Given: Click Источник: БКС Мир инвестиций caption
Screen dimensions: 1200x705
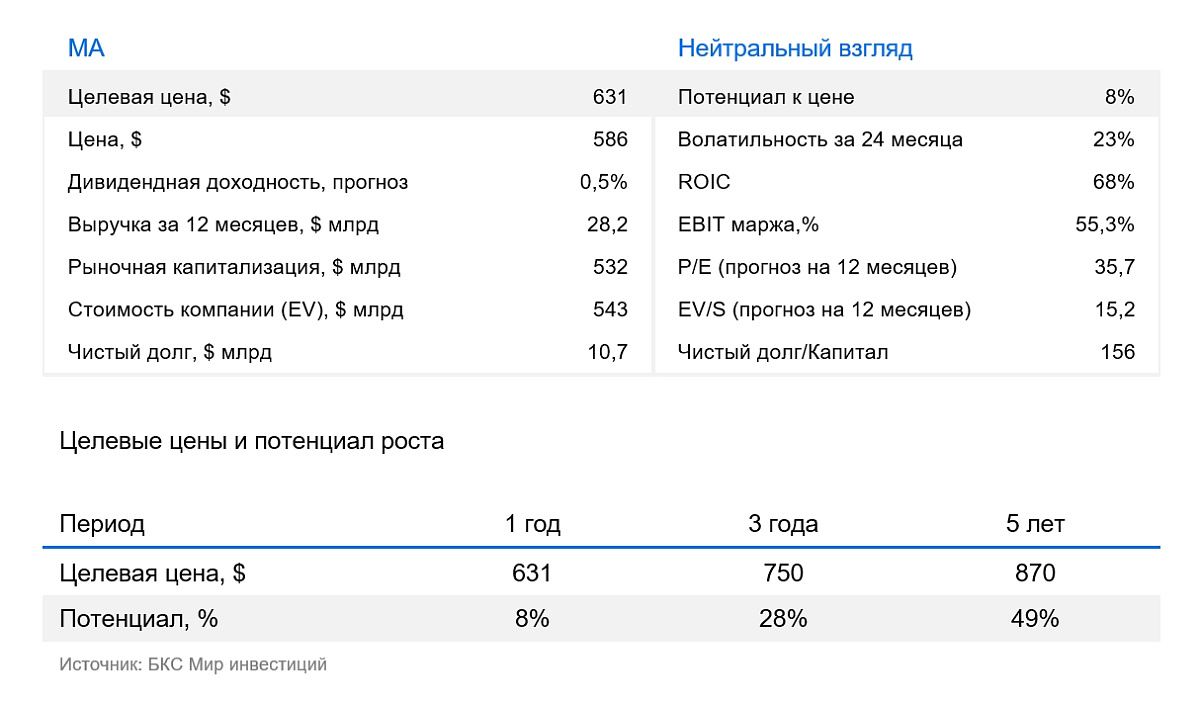Looking at the screenshot, I should coord(193,664).
